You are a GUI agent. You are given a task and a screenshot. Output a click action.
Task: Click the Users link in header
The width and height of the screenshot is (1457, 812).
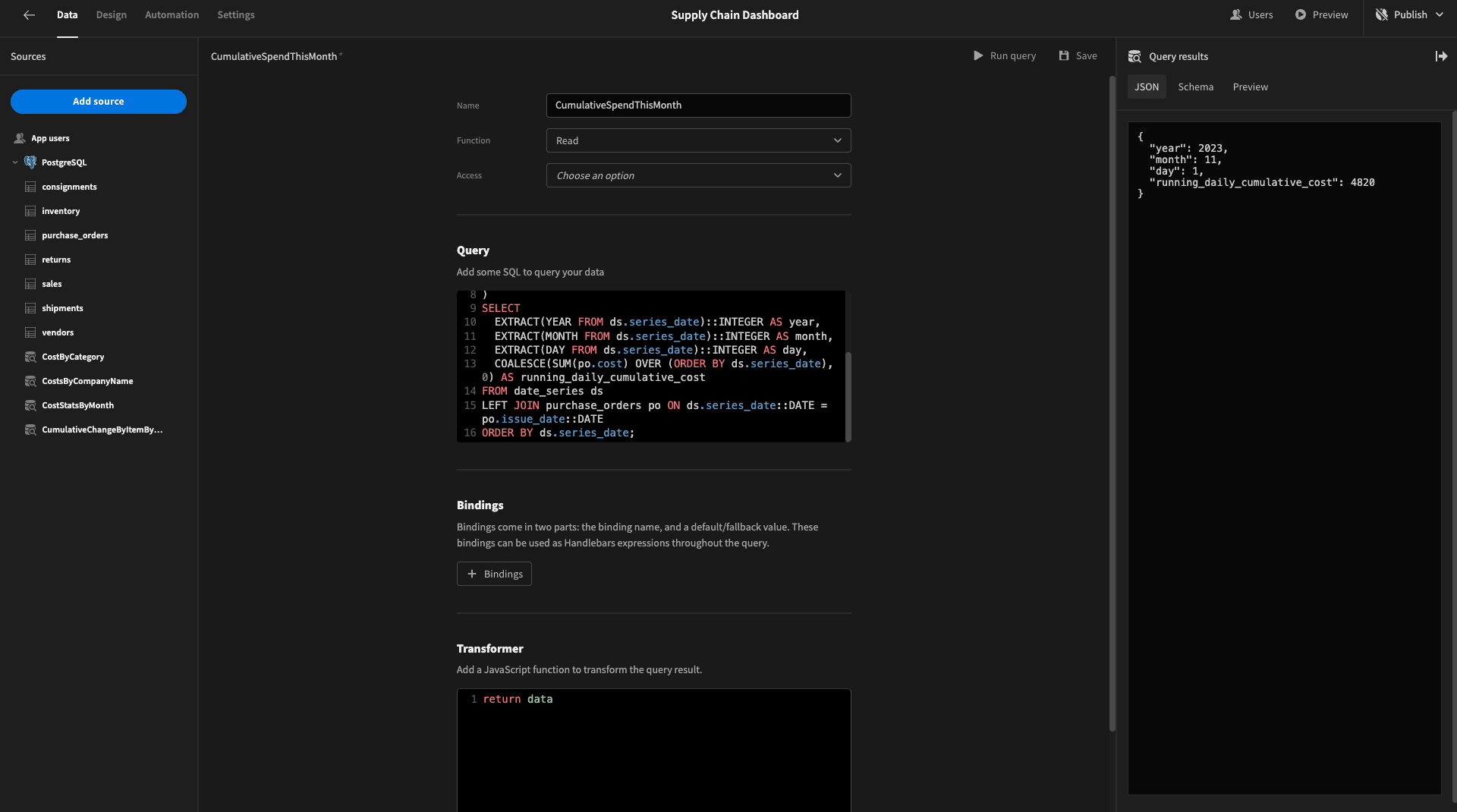(1260, 14)
